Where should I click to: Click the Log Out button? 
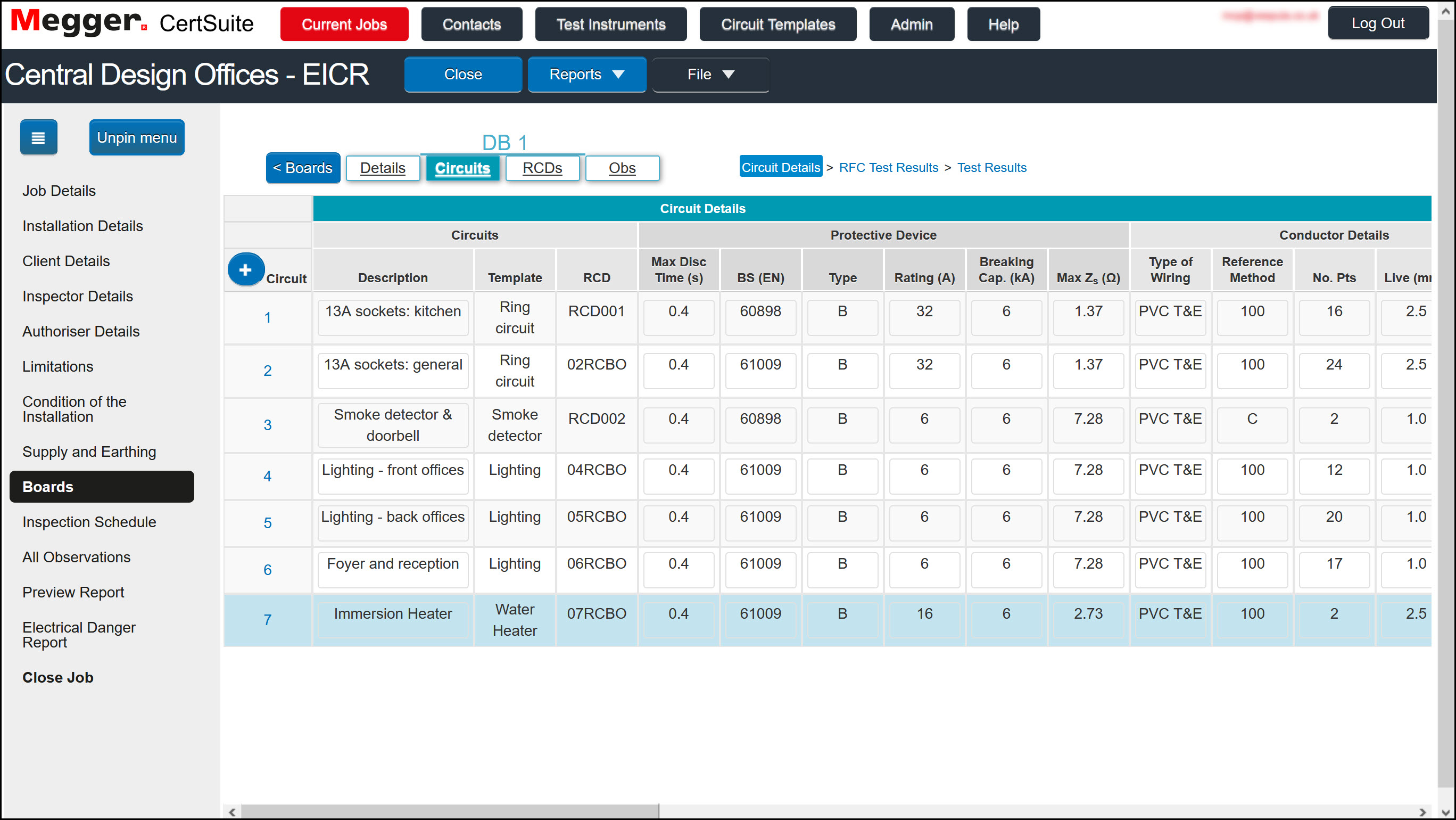pos(1378,22)
